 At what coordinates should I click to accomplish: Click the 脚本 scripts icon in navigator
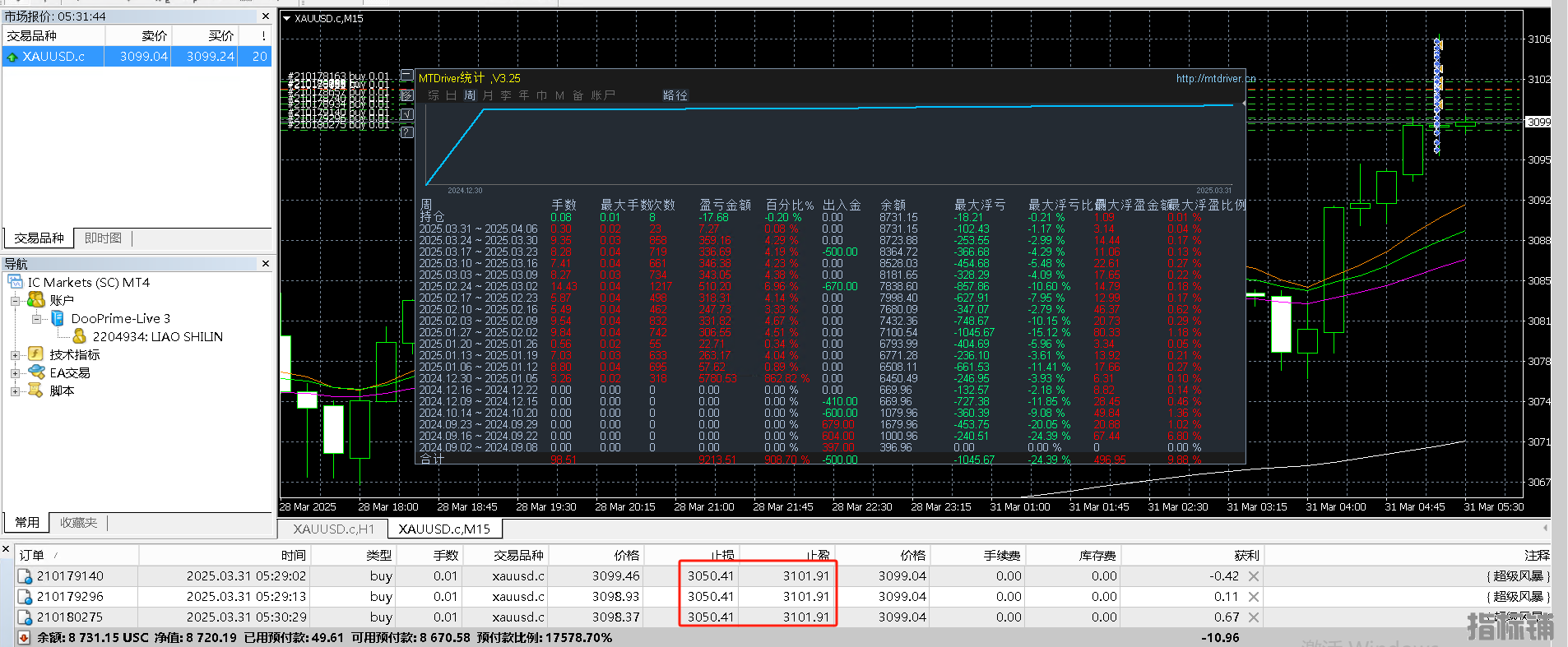click(x=36, y=391)
